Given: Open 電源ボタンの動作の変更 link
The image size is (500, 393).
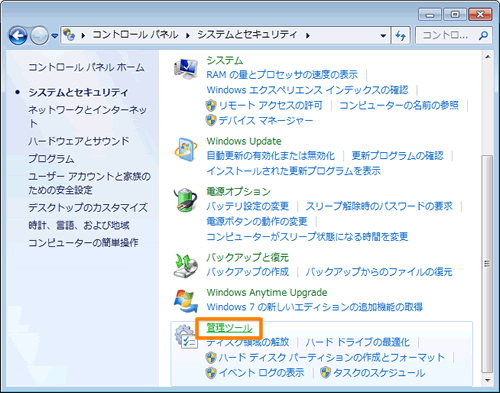Looking at the screenshot, I should (257, 221).
